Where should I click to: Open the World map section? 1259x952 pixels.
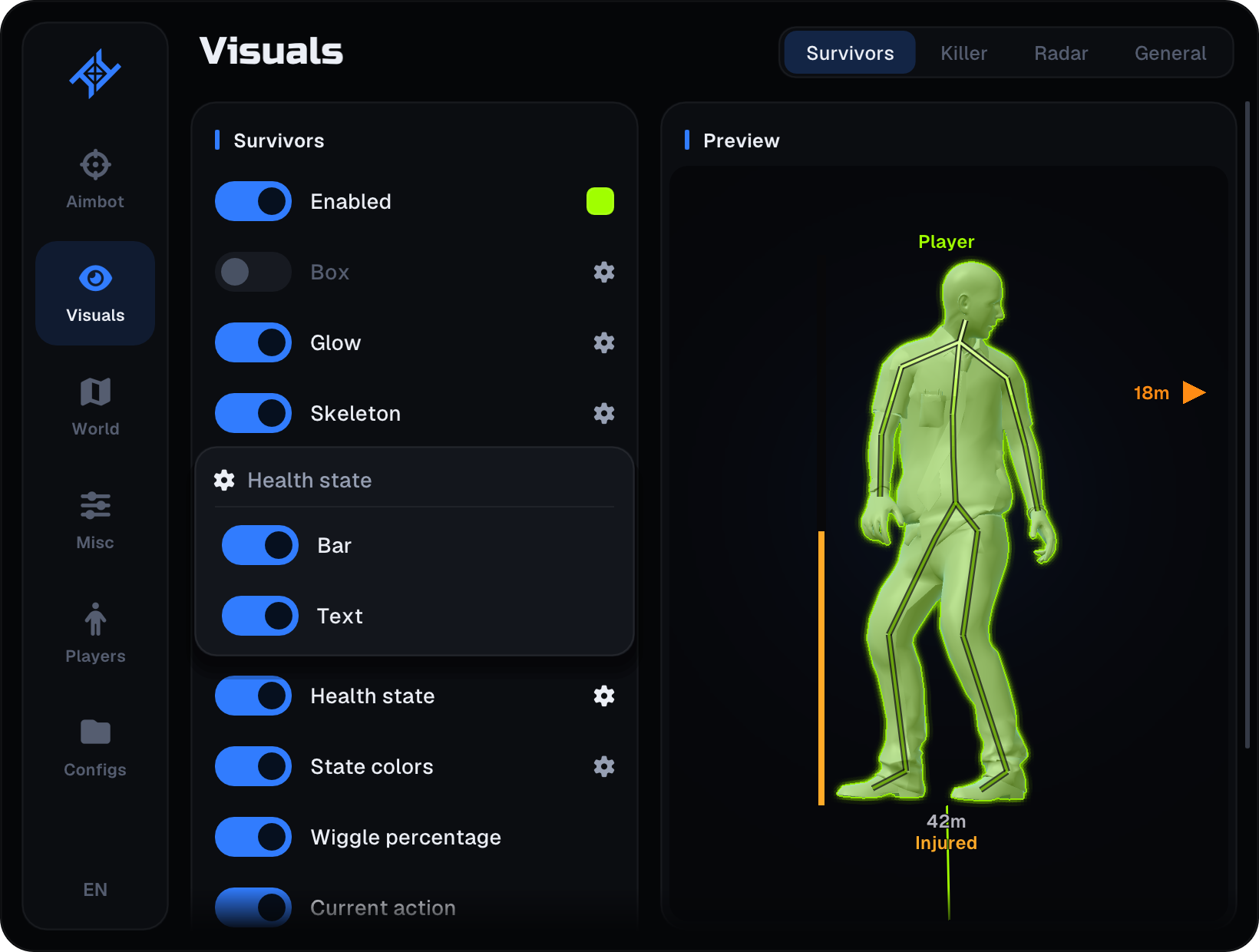click(95, 407)
